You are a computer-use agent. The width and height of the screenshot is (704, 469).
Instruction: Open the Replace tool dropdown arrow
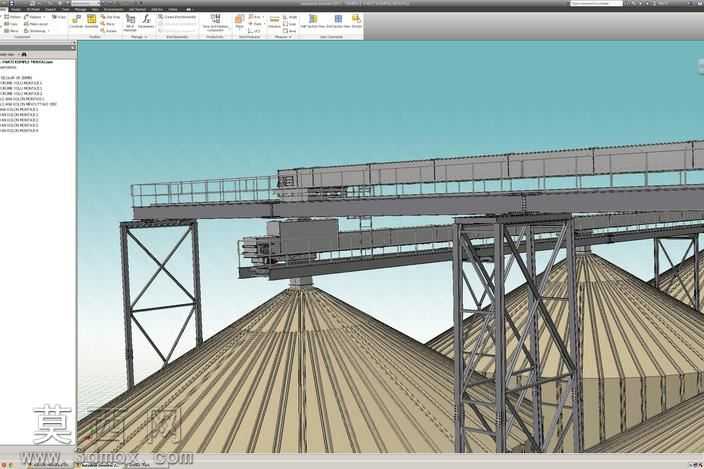(x=44, y=17)
